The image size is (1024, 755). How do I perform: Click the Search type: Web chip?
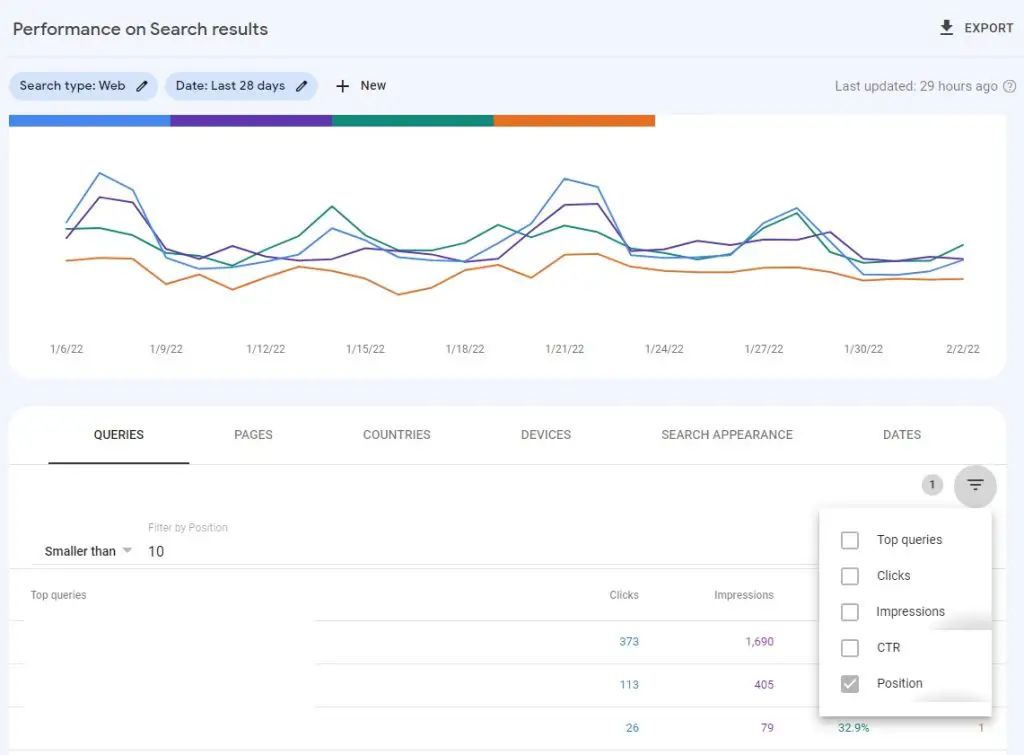(83, 86)
